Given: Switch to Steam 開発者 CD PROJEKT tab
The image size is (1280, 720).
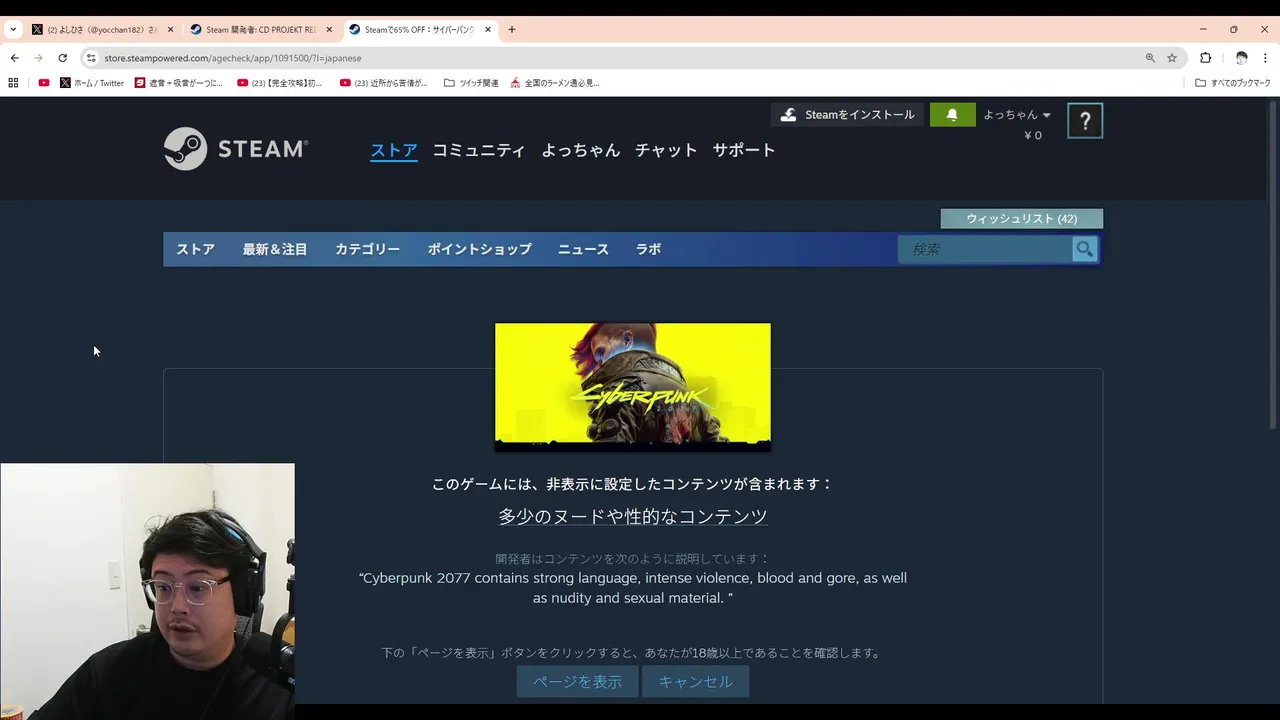Looking at the screenshot, I should tap(261, 30).
